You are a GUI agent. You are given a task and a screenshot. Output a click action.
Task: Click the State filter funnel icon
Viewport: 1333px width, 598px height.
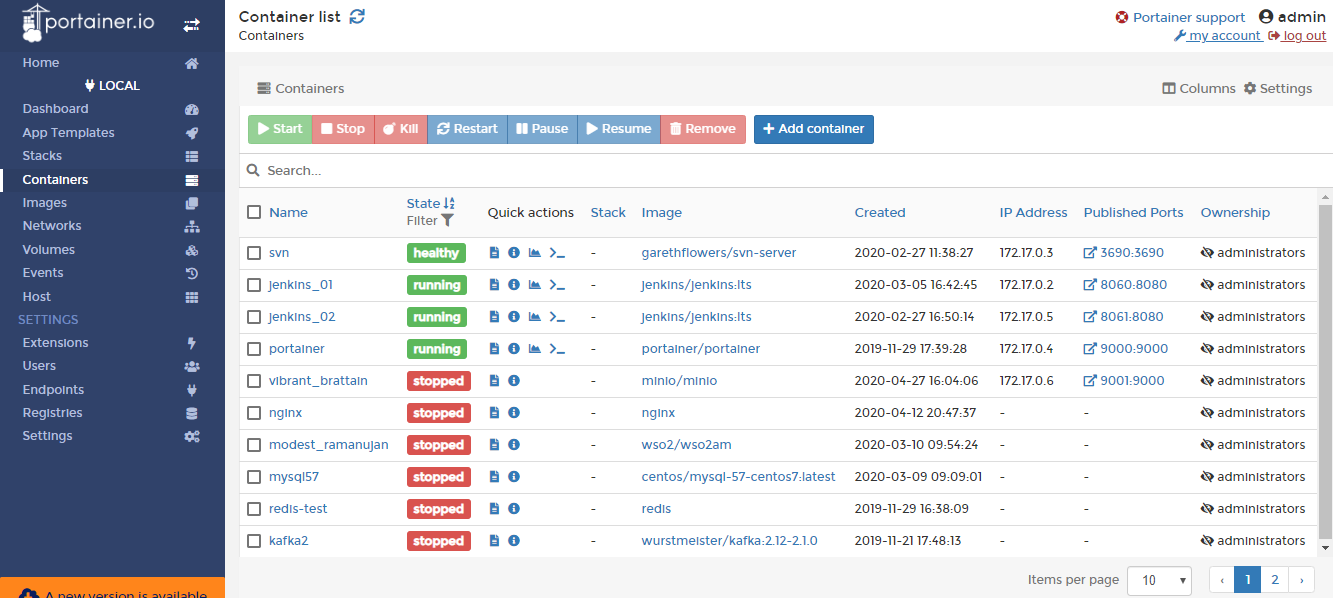point(447,221)
